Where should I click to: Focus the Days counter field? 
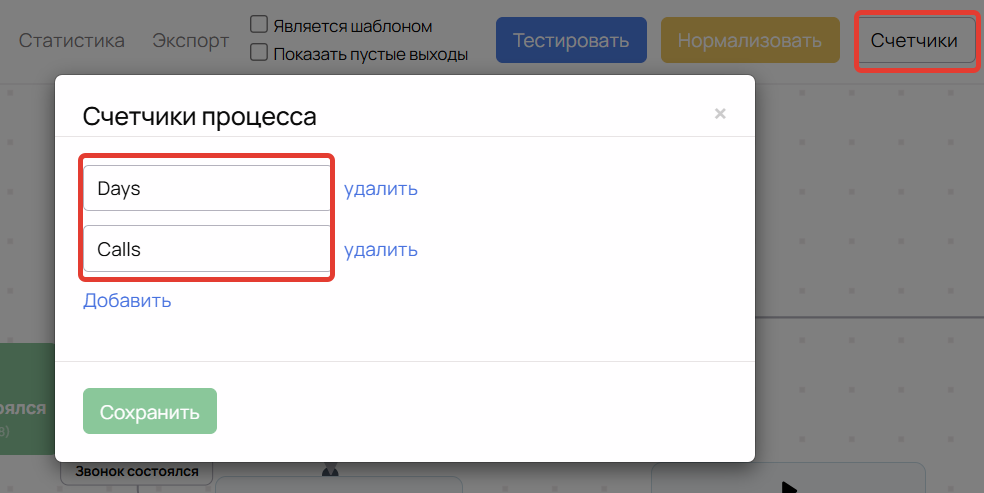coord(207,188)
